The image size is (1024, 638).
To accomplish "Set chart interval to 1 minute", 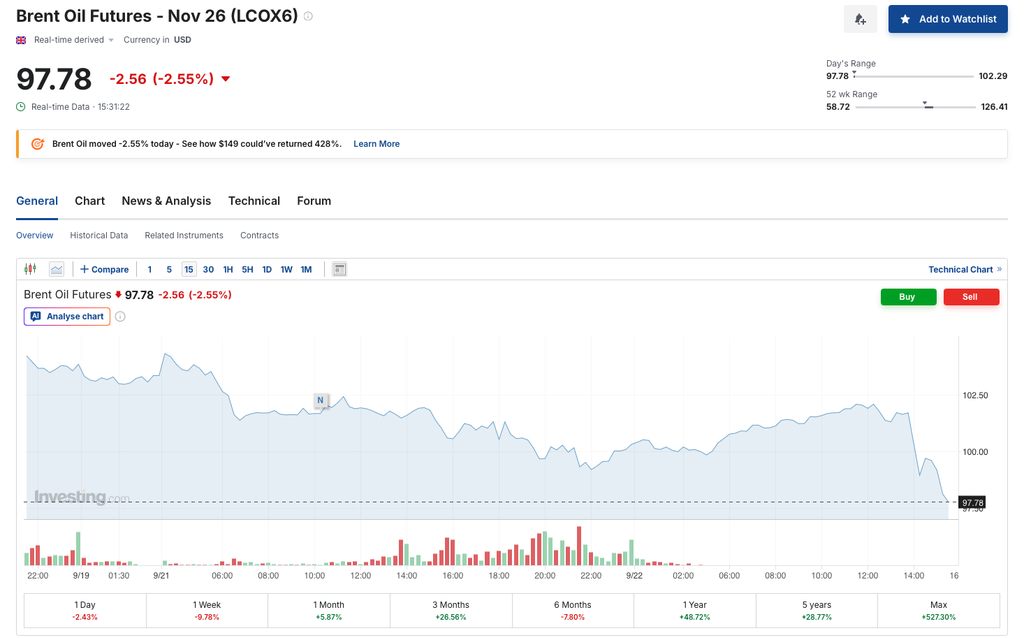I will (x=150, y=269).
